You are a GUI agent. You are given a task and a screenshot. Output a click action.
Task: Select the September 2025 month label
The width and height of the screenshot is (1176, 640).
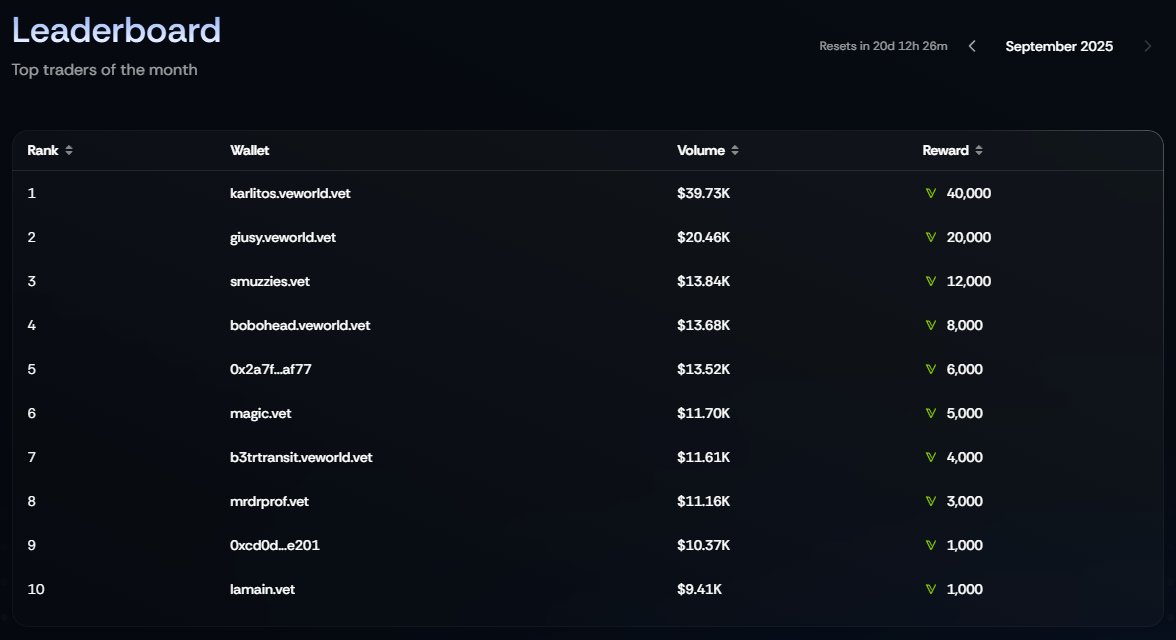click(1059, 46)
